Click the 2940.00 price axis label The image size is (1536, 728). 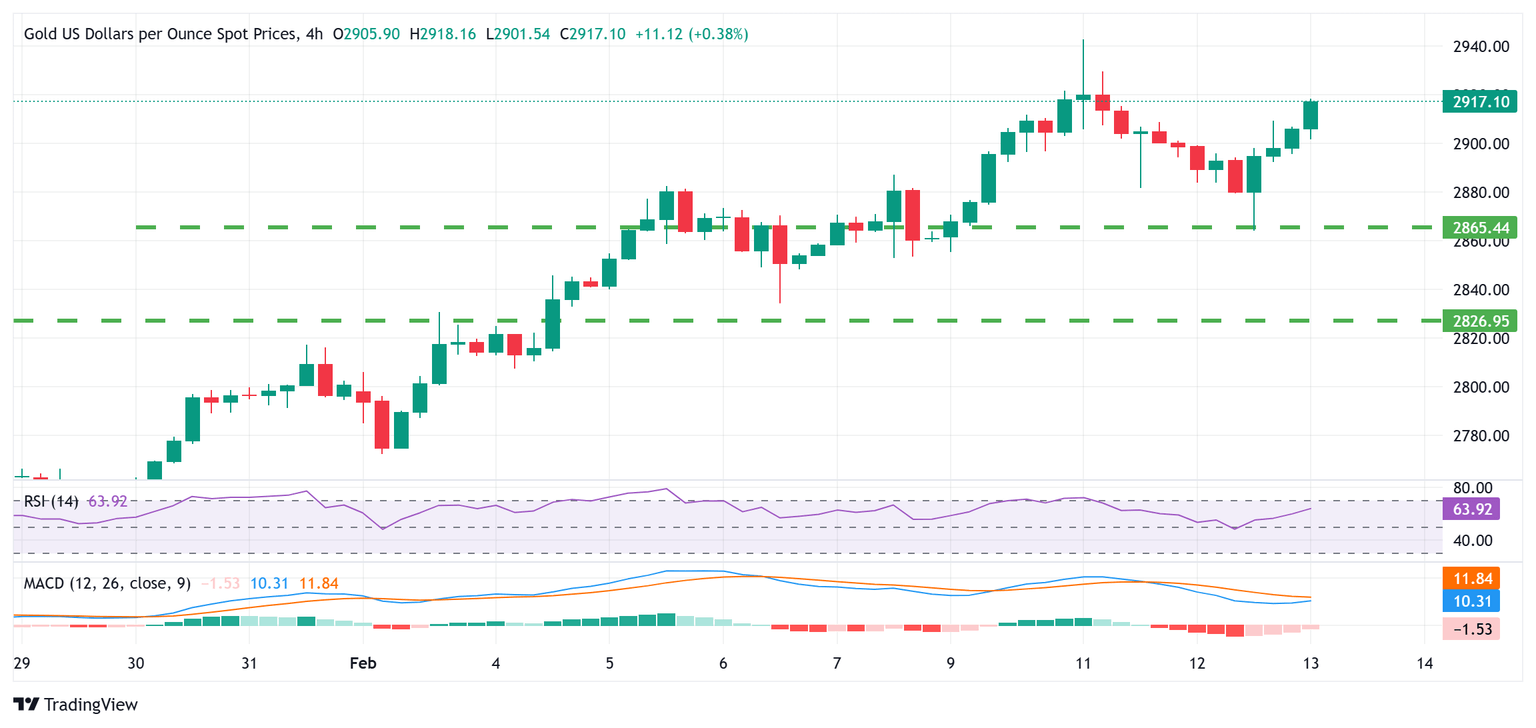pos(1480,47)
